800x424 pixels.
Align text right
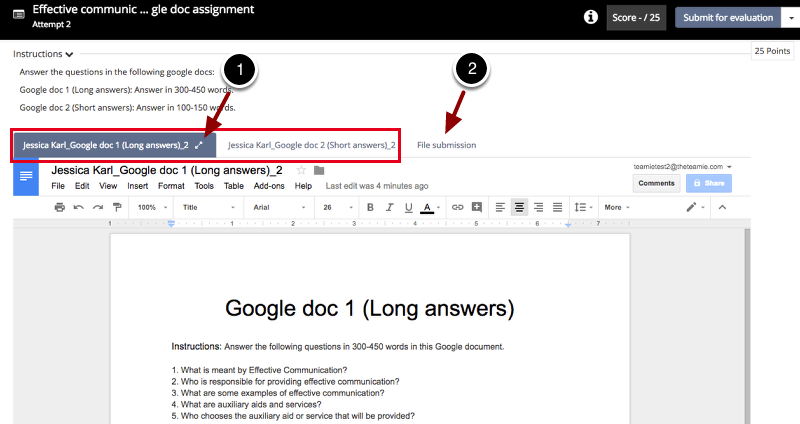coord(538,207)
